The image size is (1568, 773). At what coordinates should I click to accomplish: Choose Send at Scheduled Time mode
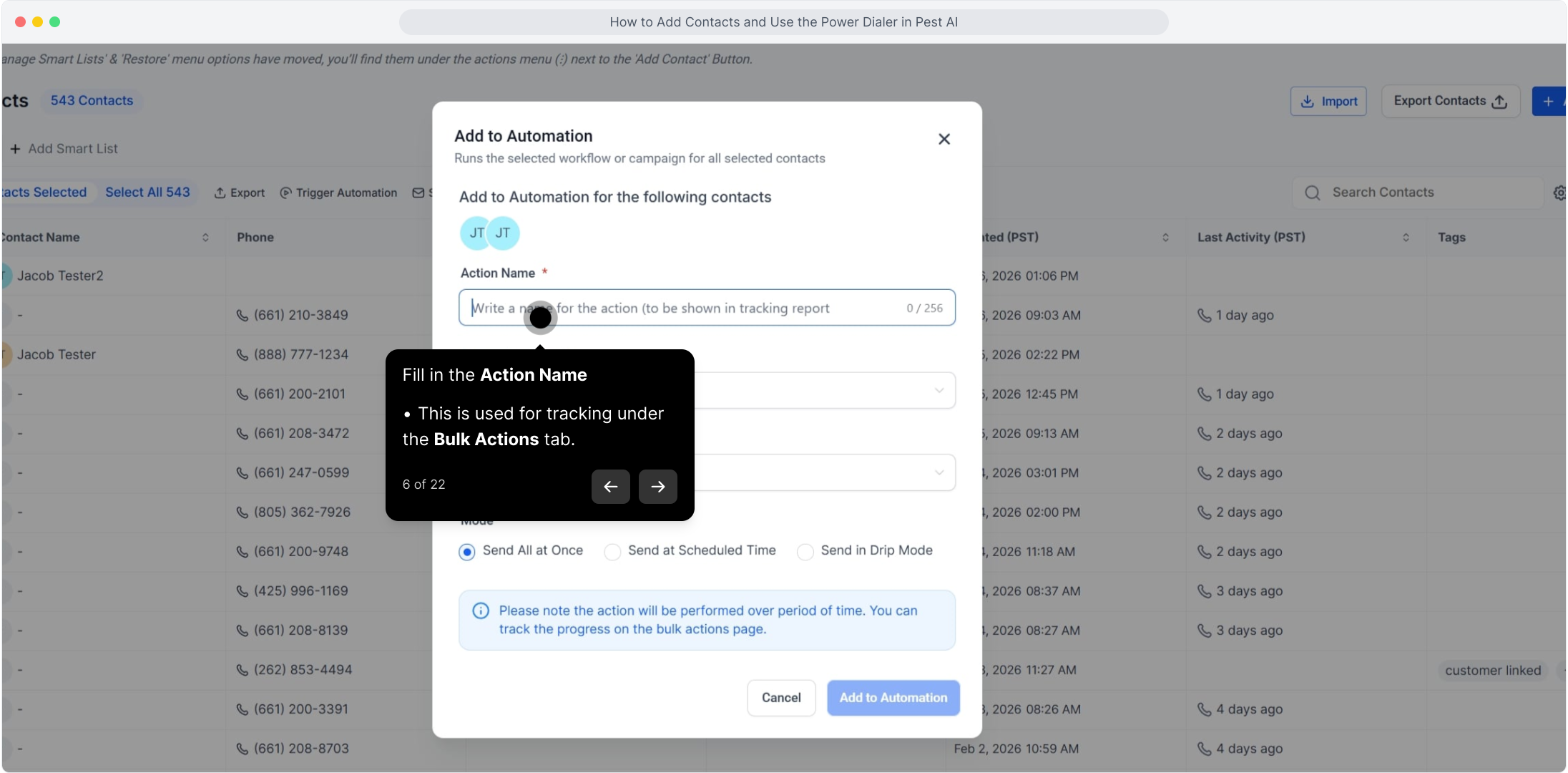(x=612, y=552)
